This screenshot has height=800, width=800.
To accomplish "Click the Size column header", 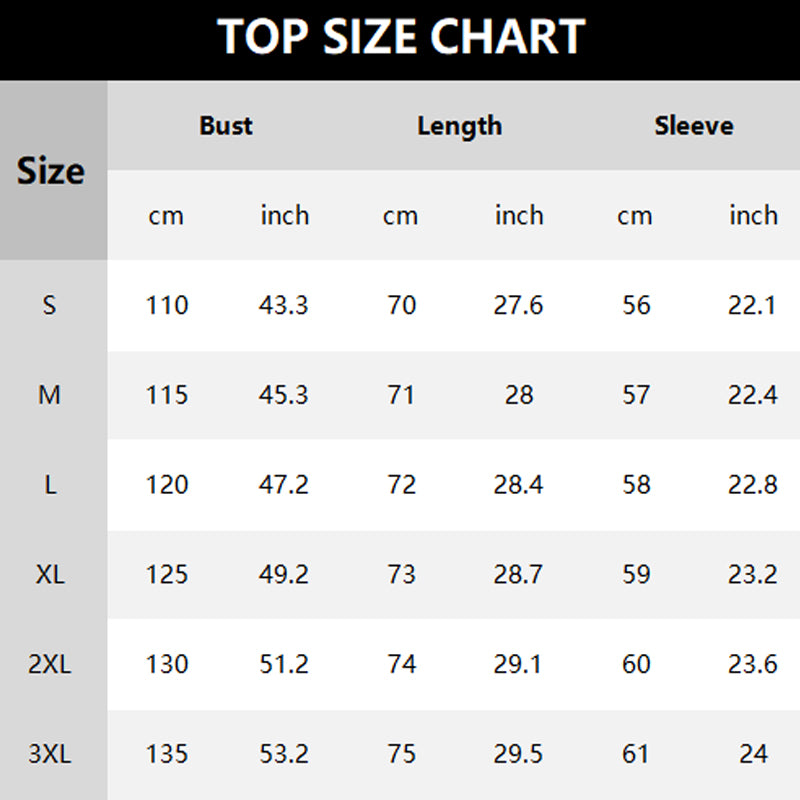I will tap(51, 171).
